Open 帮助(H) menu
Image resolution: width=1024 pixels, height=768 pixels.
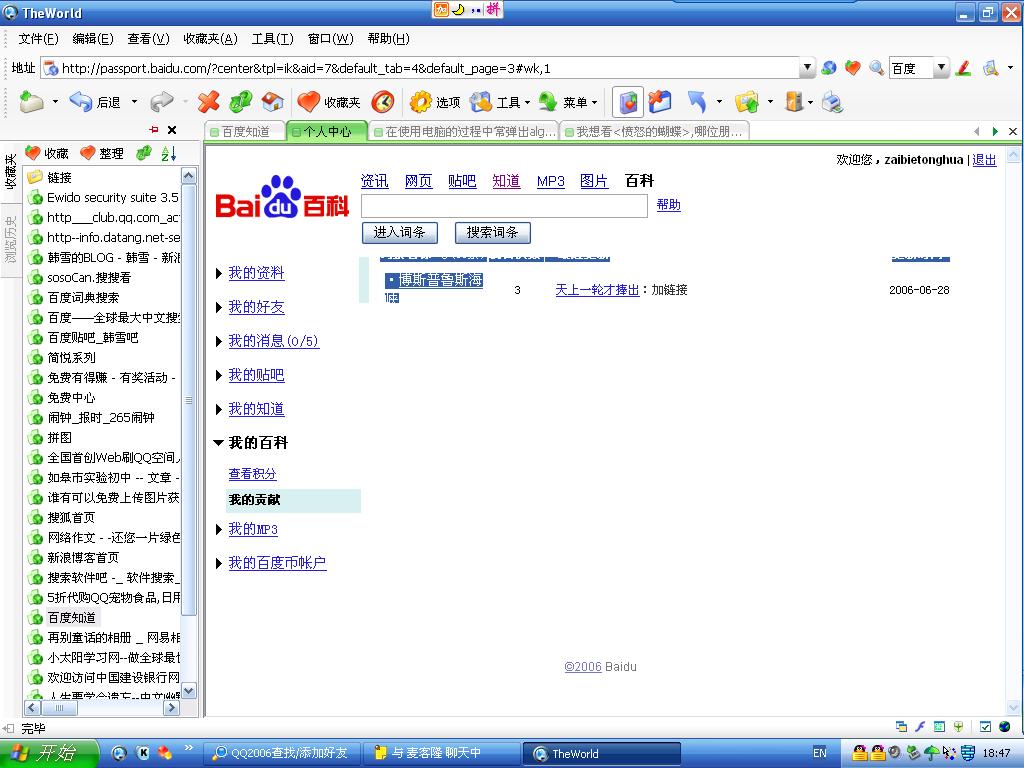coord(389,39)
